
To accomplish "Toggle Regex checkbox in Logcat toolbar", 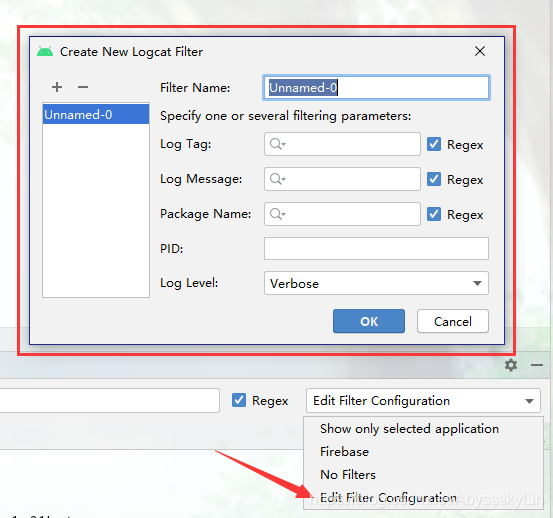I will tap(239, 400).
